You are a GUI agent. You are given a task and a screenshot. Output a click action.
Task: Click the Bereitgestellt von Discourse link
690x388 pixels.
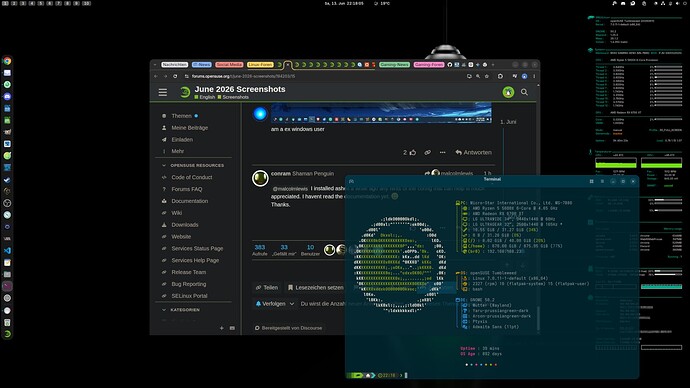pos(288,328)
